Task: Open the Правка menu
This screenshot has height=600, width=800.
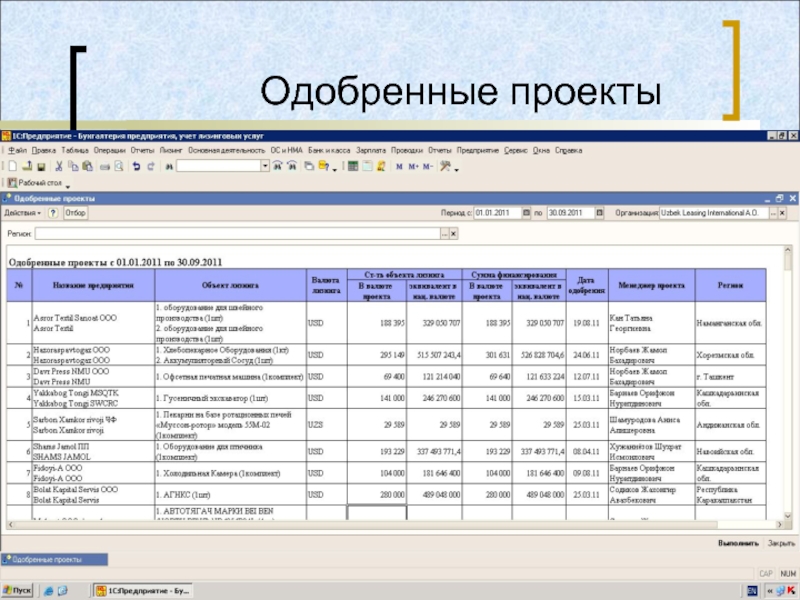Action: coord(43,151)
